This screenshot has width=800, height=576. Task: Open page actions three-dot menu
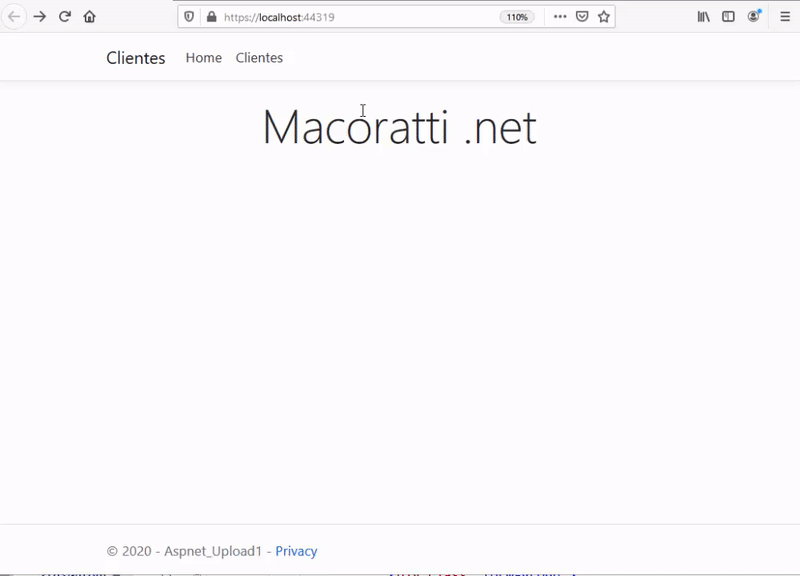560,17
